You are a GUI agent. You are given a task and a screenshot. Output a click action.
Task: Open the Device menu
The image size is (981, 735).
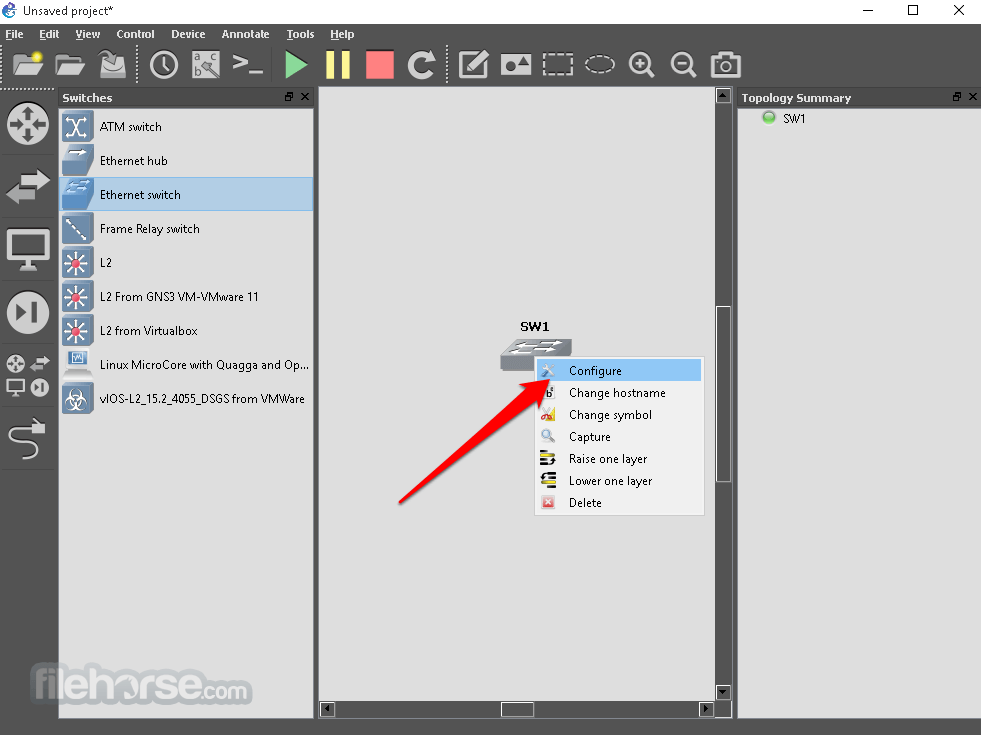(x=188, y=34)
